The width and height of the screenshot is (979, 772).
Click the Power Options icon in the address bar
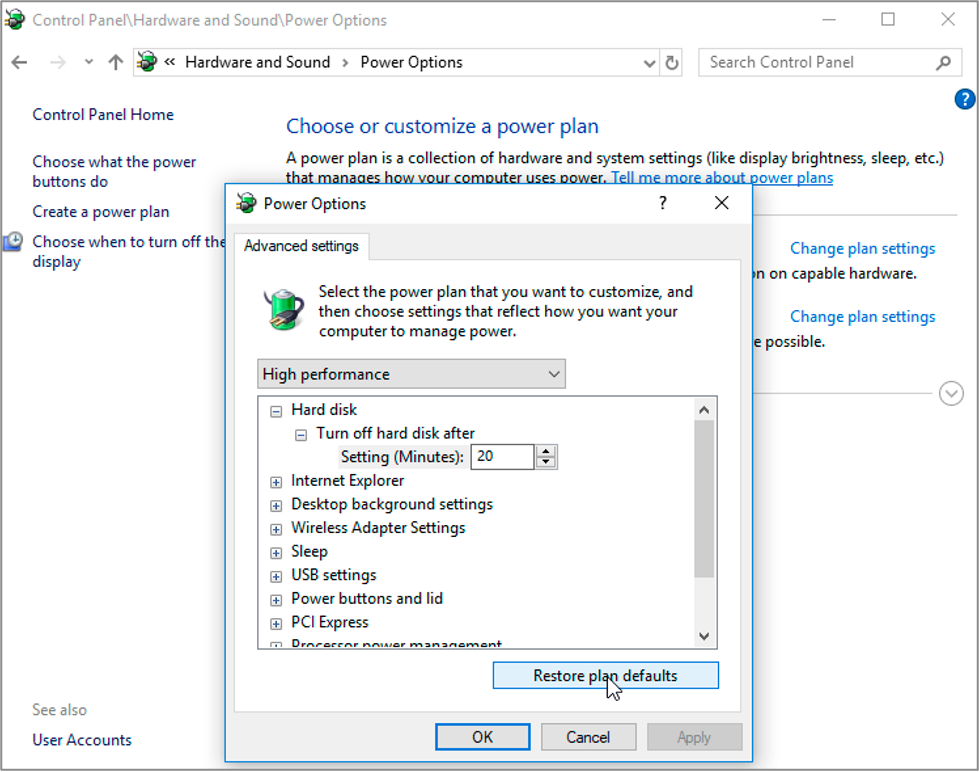pyautogui.click(x=147, y=62)
